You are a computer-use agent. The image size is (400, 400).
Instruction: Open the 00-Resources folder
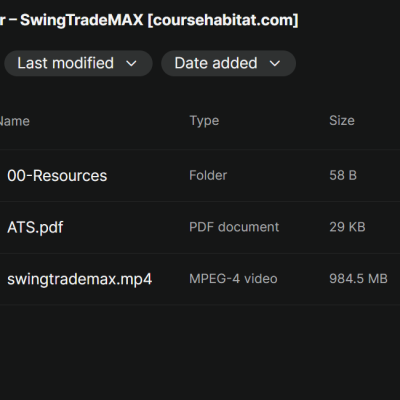[x=57, y=176]
